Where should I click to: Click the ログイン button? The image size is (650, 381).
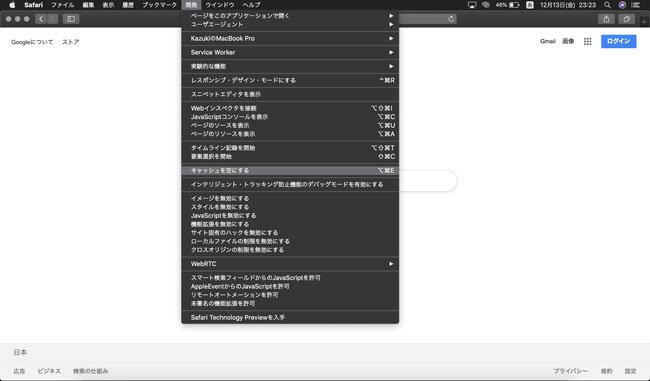(618, 41)
